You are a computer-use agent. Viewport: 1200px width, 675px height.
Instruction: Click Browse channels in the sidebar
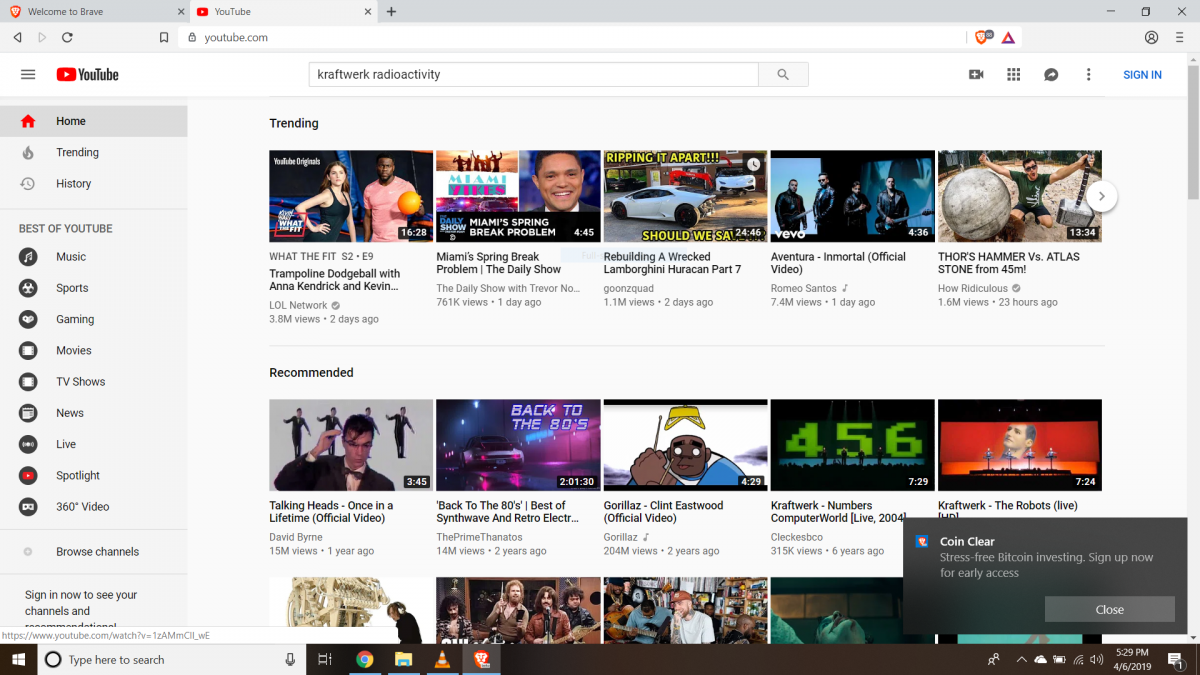click(93, 552)
